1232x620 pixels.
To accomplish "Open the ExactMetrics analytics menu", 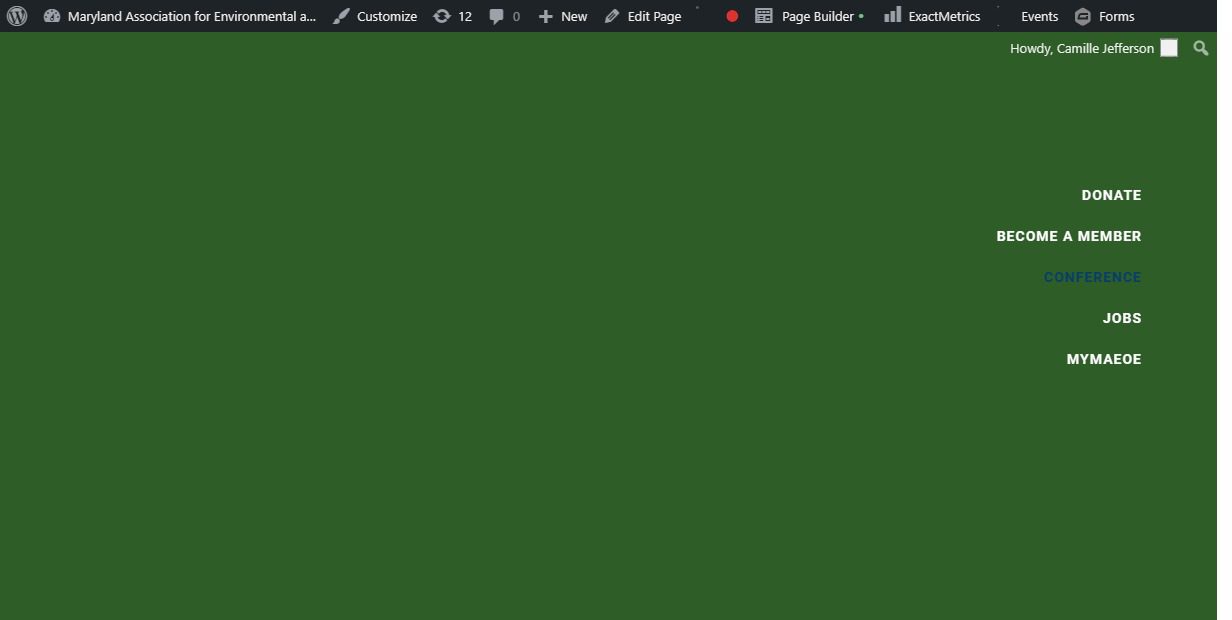I will (x=932, y=16).
